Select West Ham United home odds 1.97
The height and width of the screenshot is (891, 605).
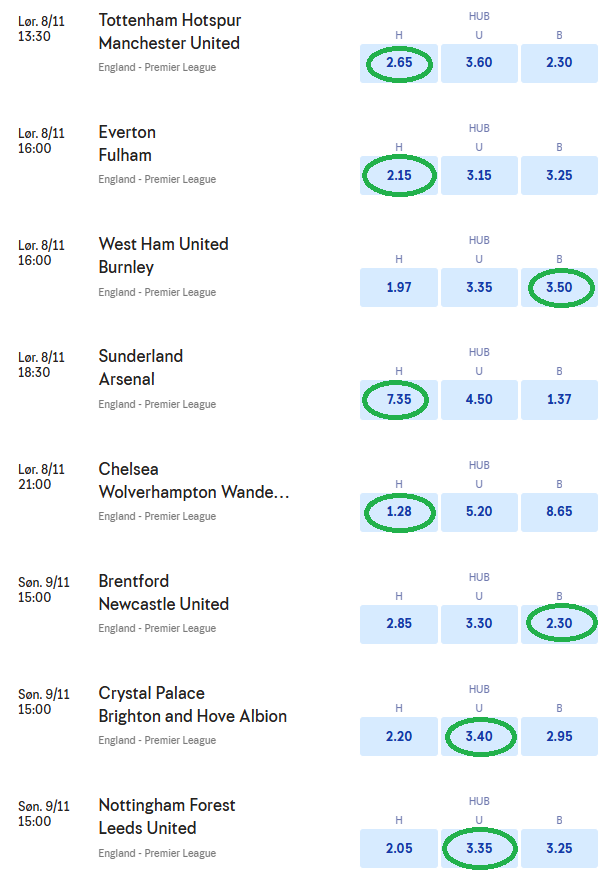398,288
